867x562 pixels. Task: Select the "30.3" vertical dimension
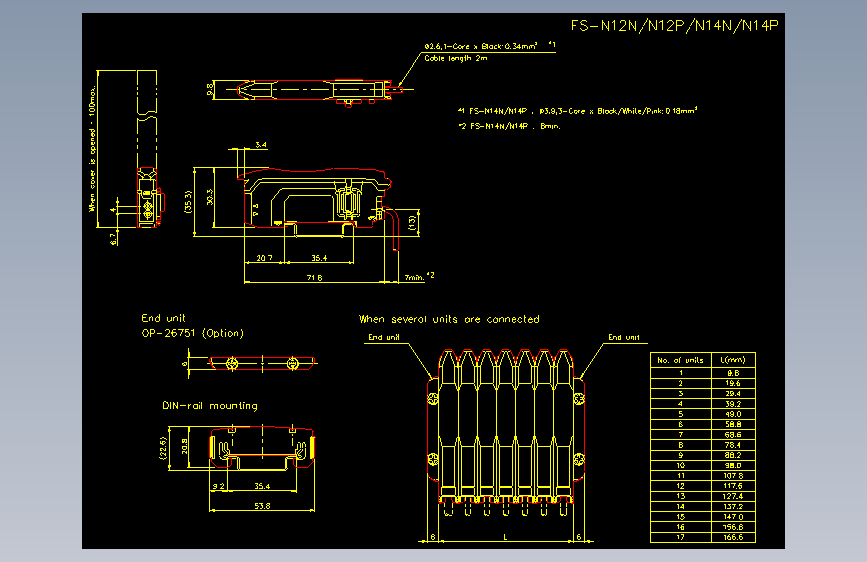tap(210, 197)
